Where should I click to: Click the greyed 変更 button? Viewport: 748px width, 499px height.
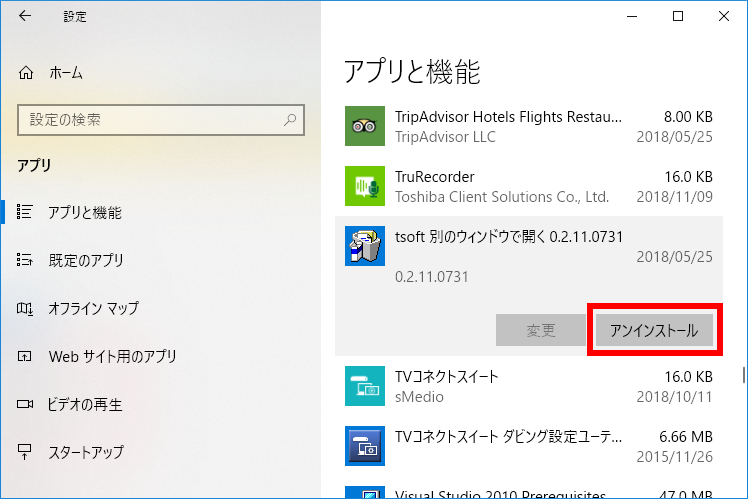pos(540,330)
